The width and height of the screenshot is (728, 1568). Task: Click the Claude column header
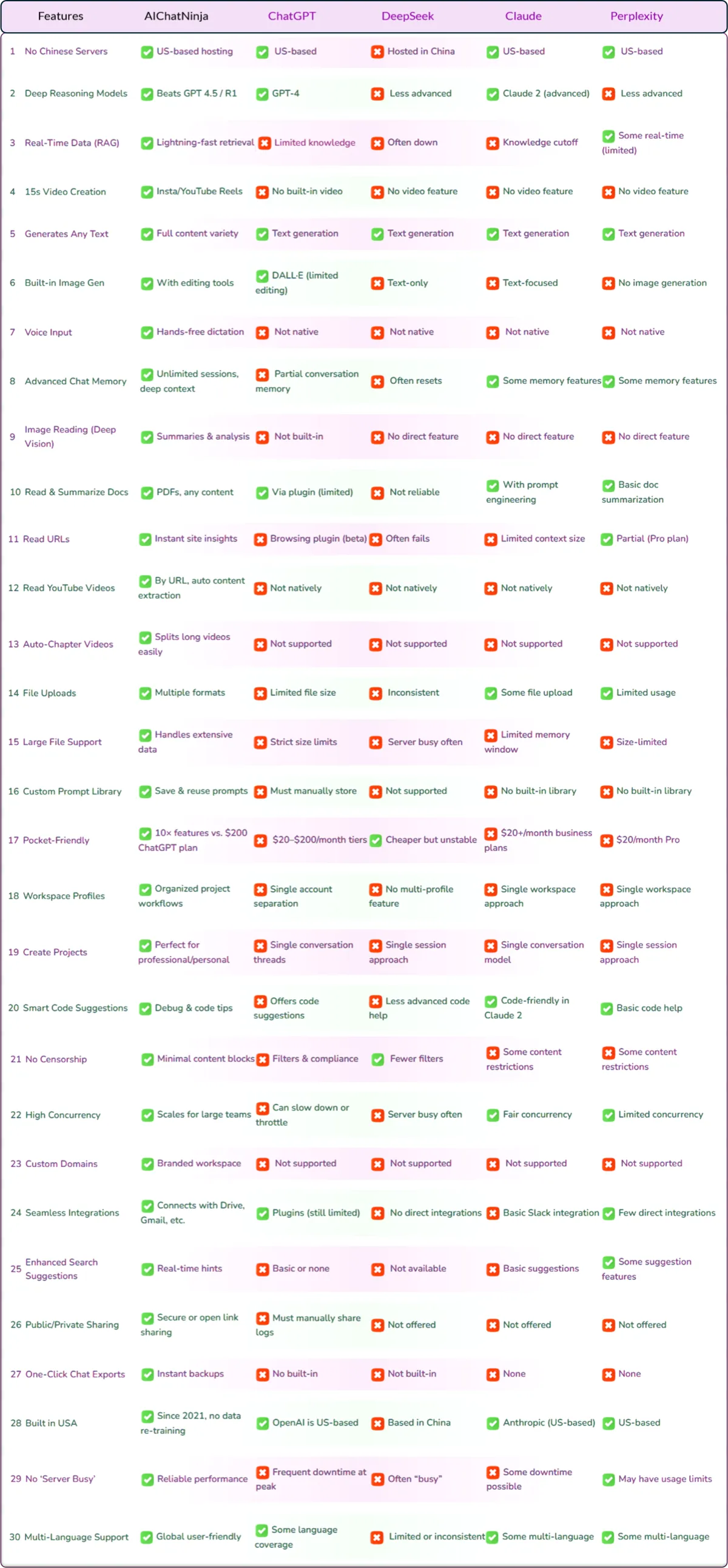(x=523, y=16)
